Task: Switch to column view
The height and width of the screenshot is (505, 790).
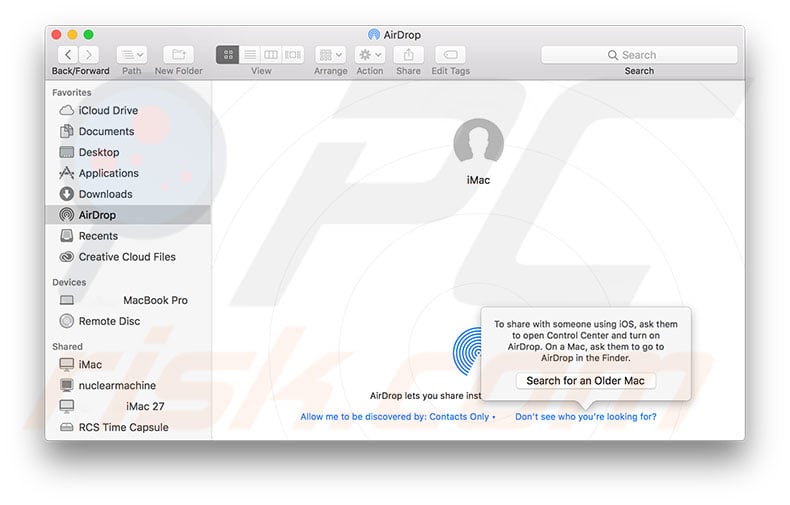Action: click(x=271, y=54)
